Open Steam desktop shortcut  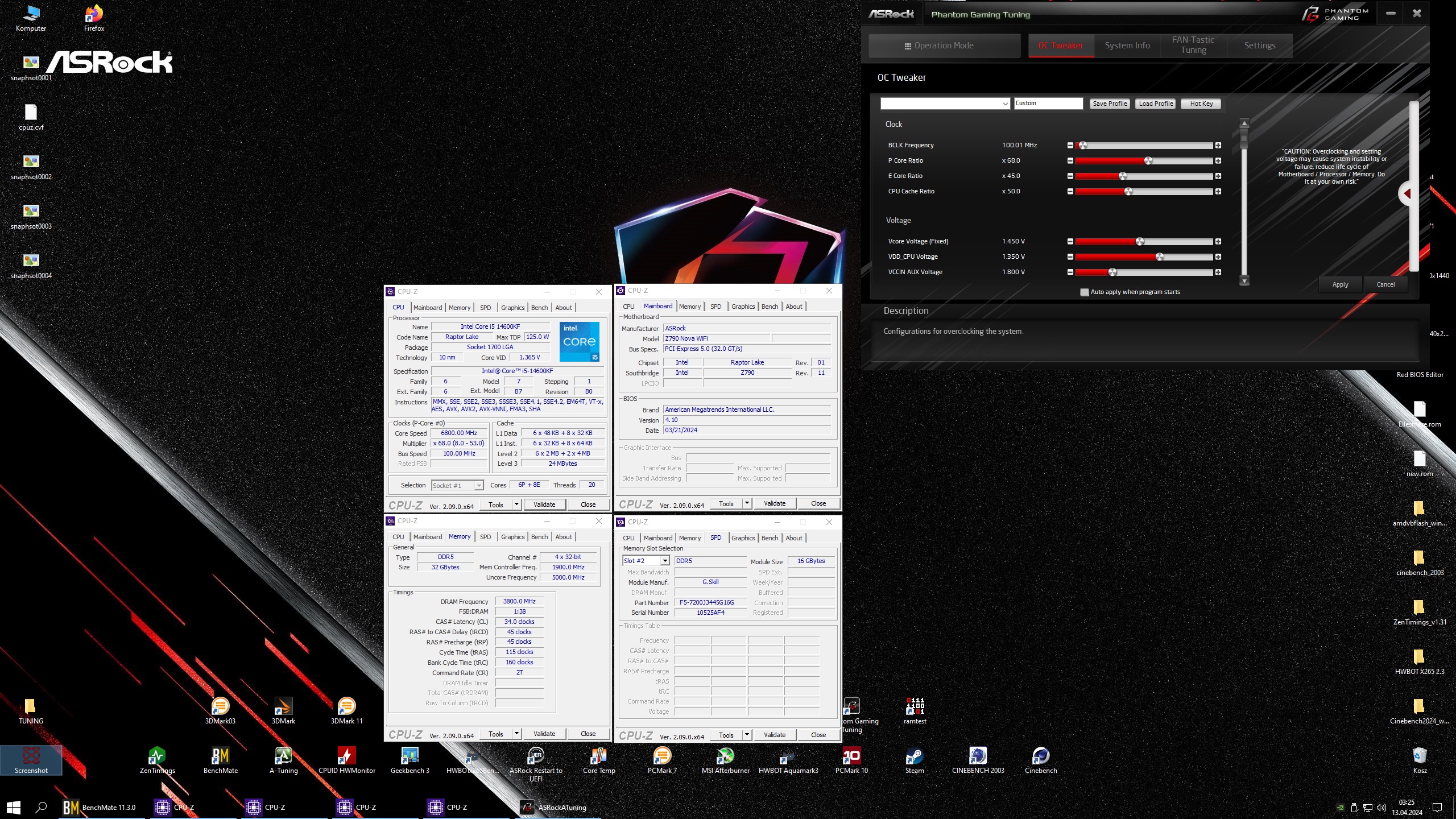[915, 760]
